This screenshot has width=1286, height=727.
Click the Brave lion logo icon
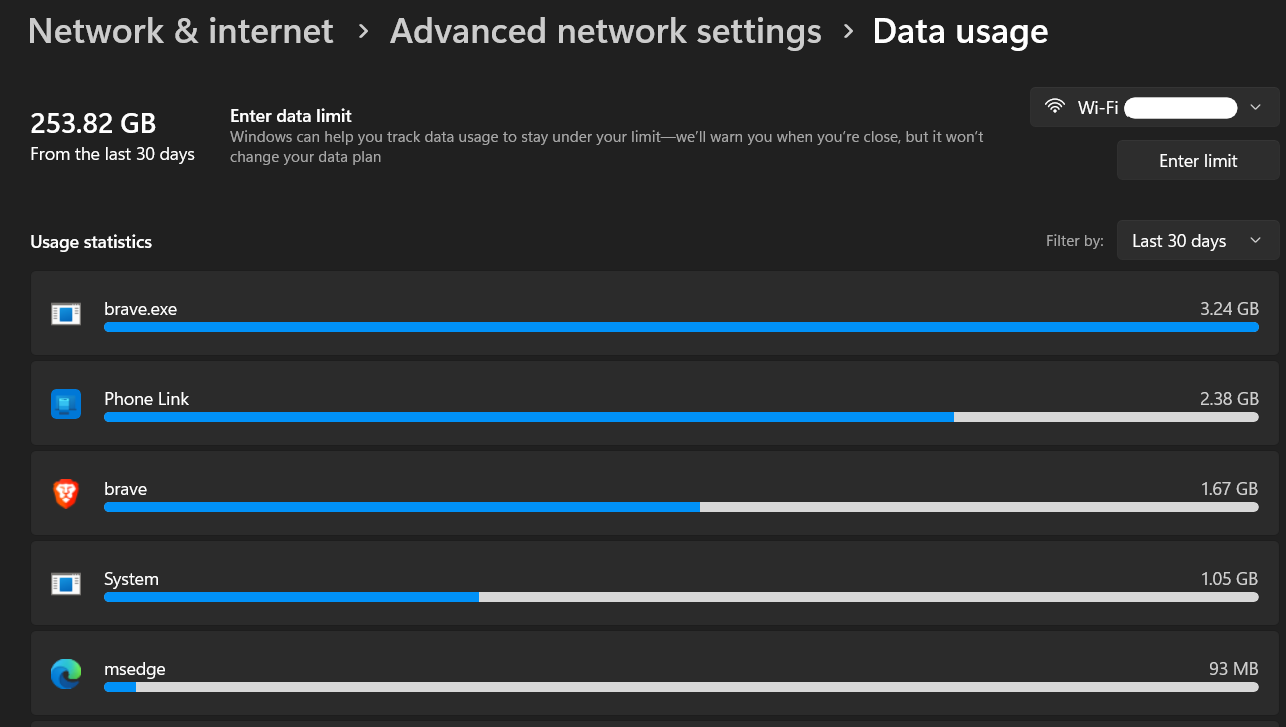pos(66,494)
